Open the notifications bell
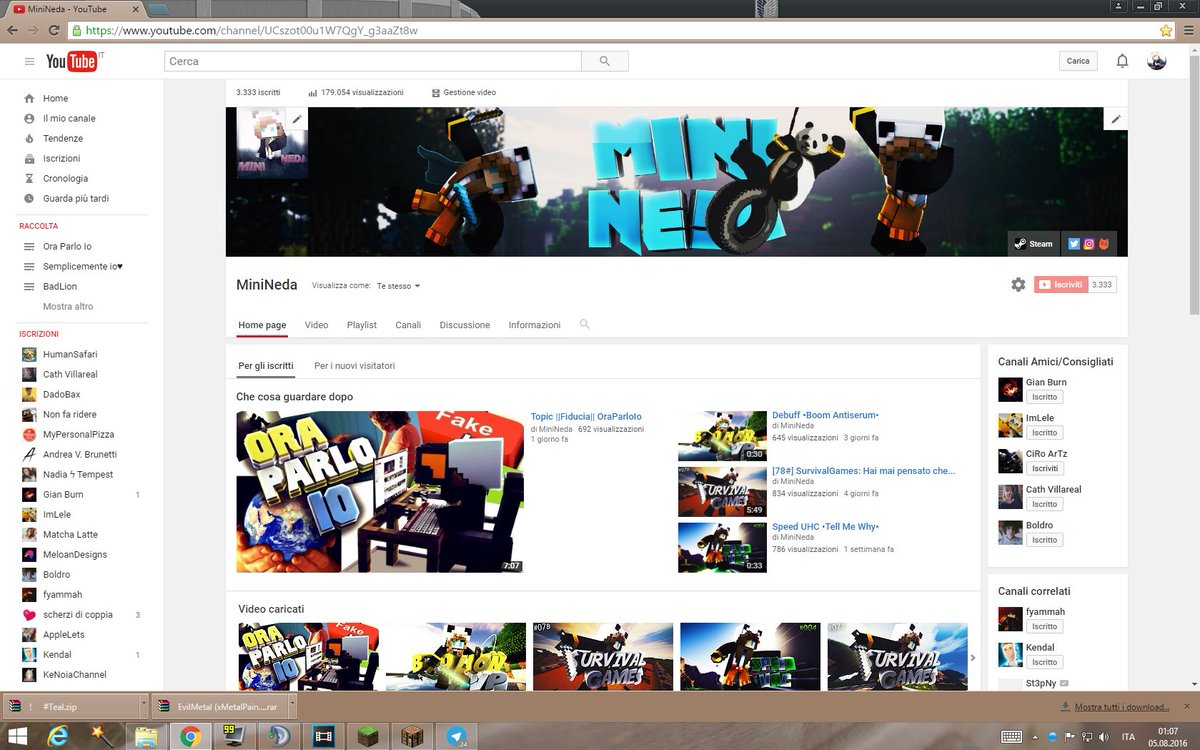 click(1122, 61)
